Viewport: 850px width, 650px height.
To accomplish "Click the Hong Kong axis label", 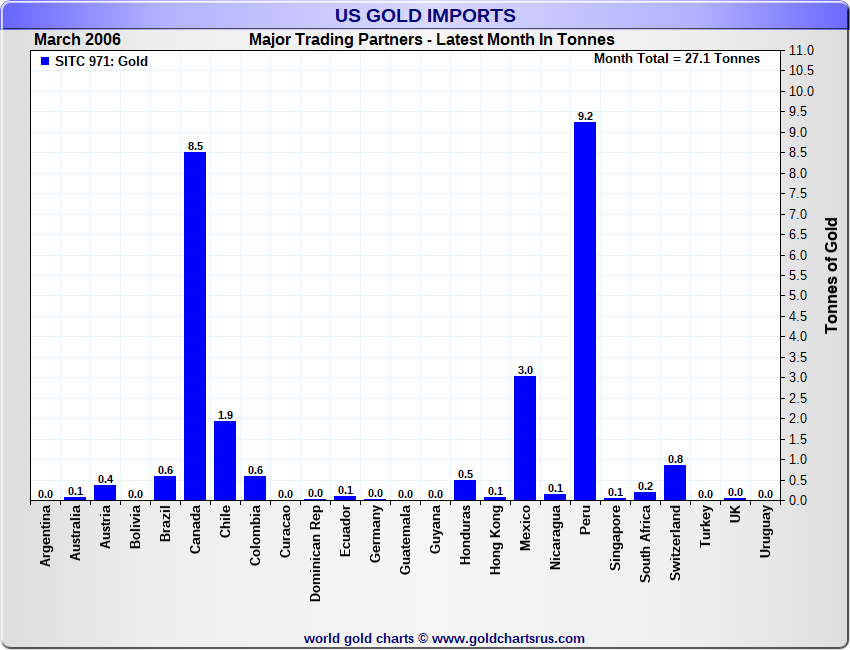I will [x=495, y=540].
